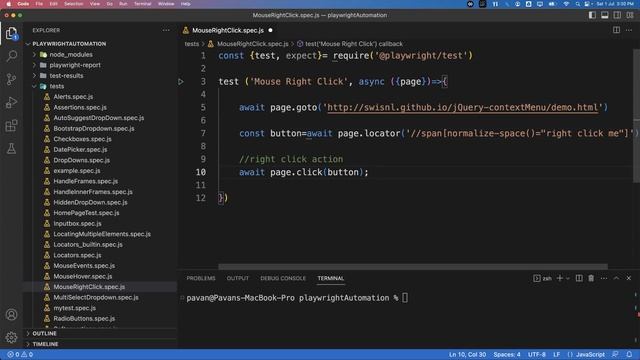Change UTF-8 file encoding
This screenshot has height=360, width=640.
[537, 354]
